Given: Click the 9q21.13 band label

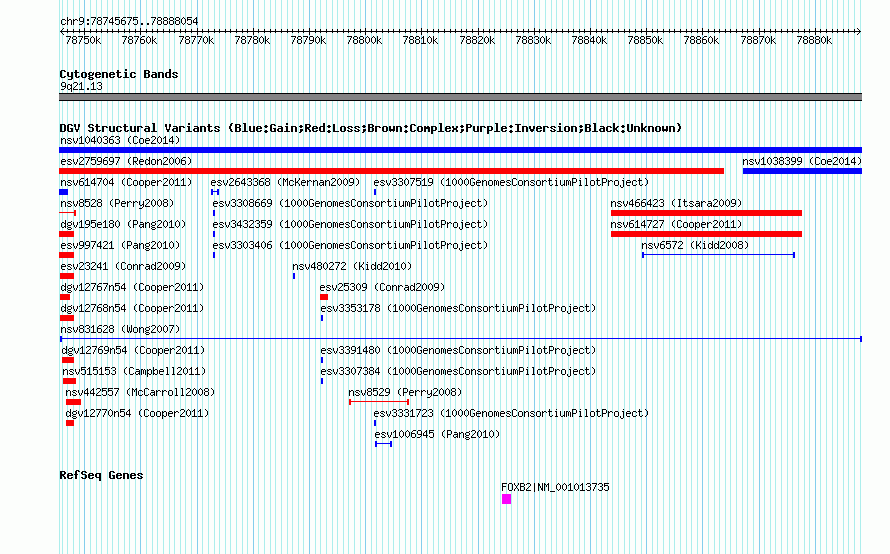Looking at the screenshot, I should point(81,86).
